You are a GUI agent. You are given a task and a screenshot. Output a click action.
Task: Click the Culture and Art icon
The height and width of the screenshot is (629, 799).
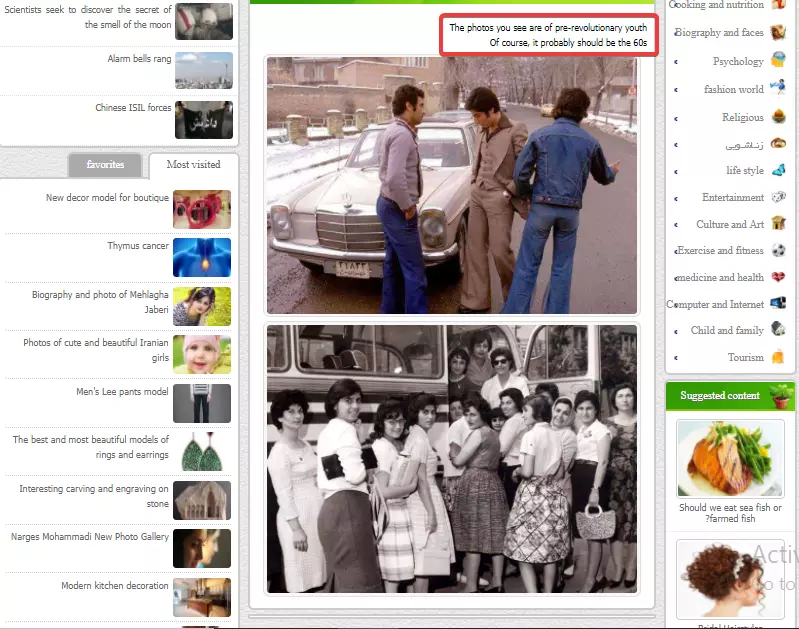(x=778, y=223)
